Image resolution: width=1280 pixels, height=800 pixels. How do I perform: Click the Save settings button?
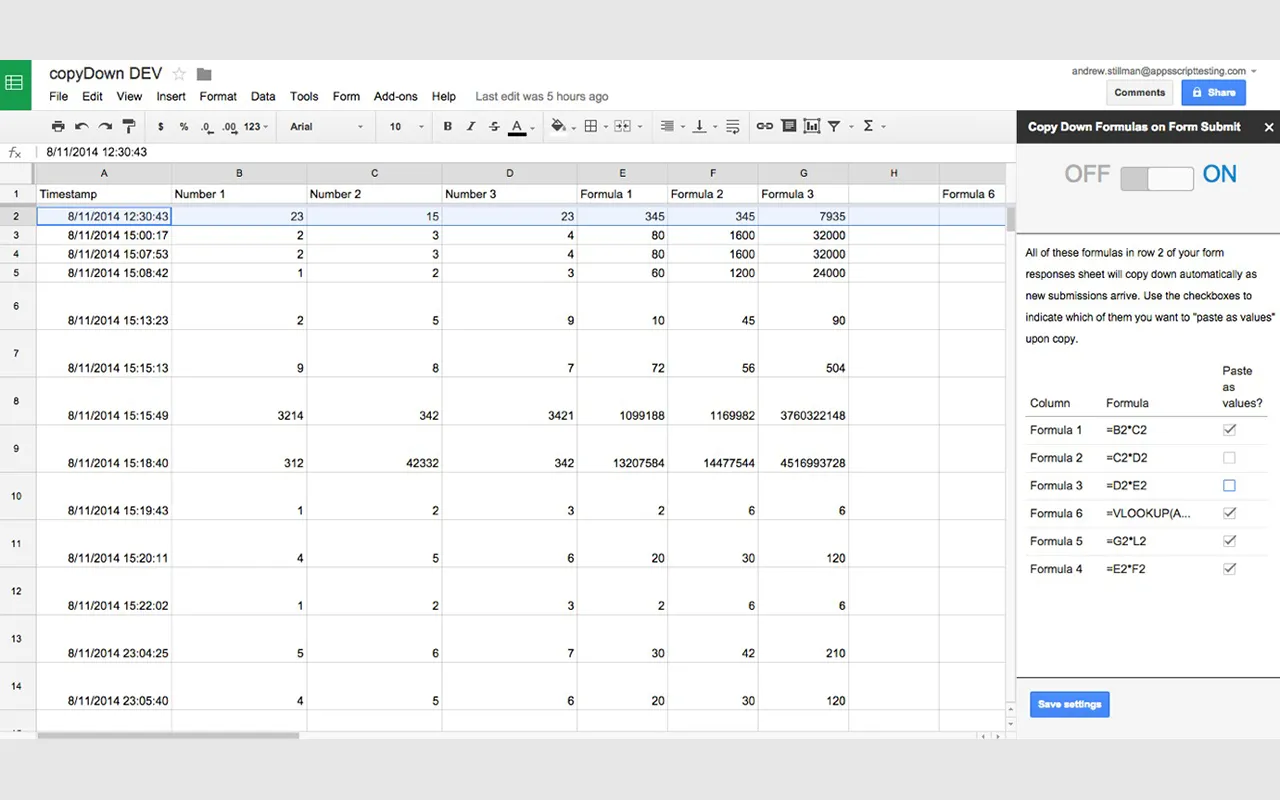pyautogui.click(x=1069, y=704)
